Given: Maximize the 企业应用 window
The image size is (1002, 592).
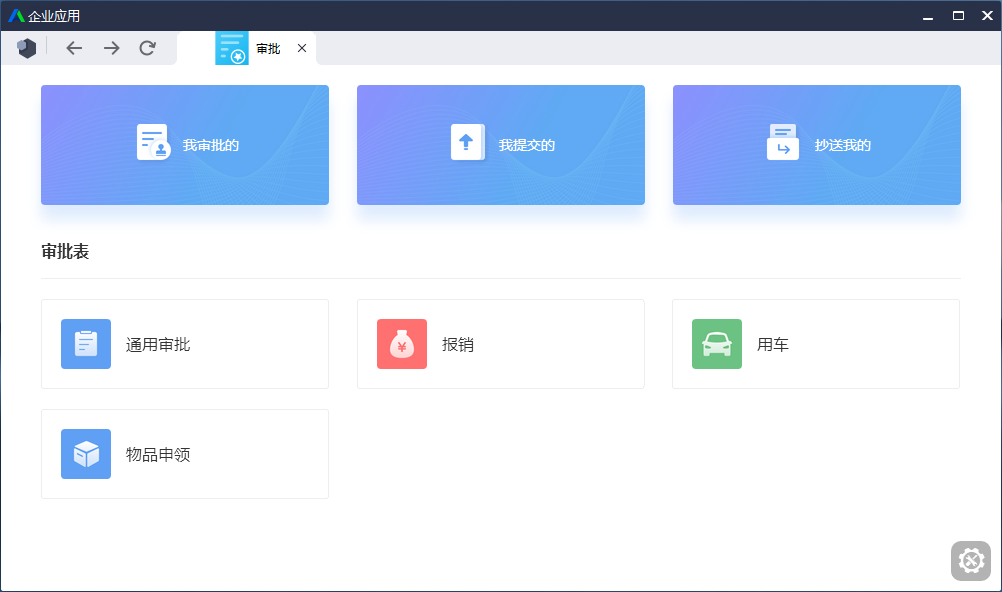Looking at the screenshot, I should (958, 16).
